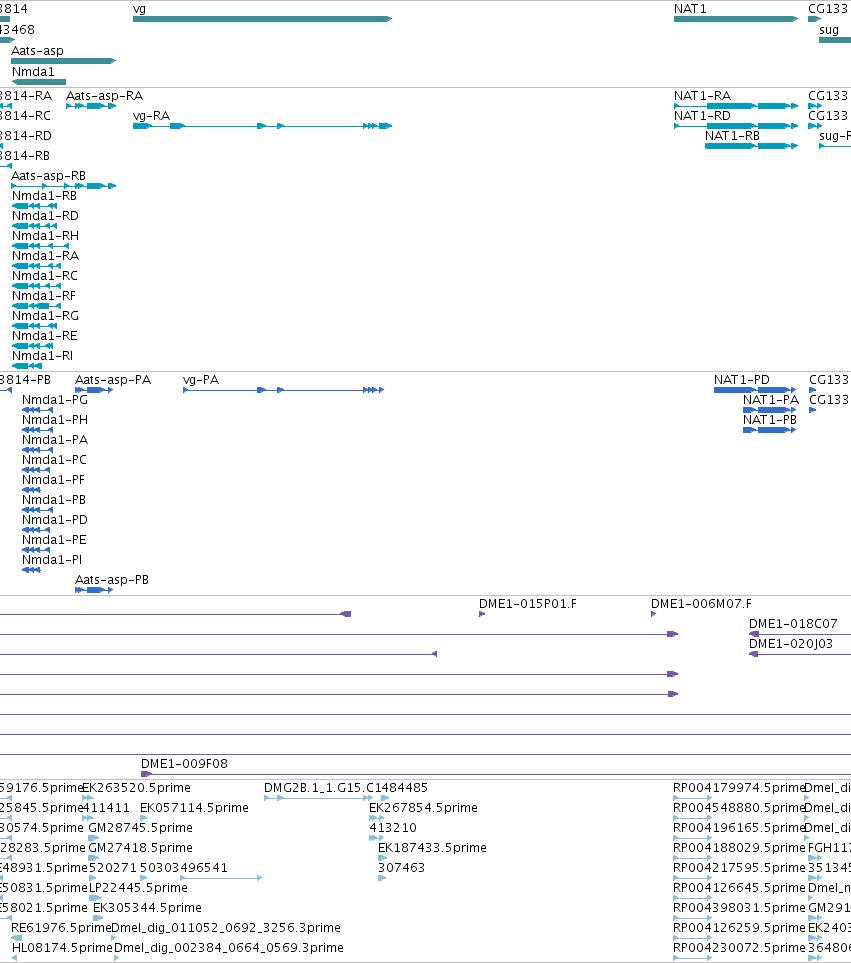Screen dimensions: 851x963
Task: Select the Nmda1-RA transcript
Action: 36,266
